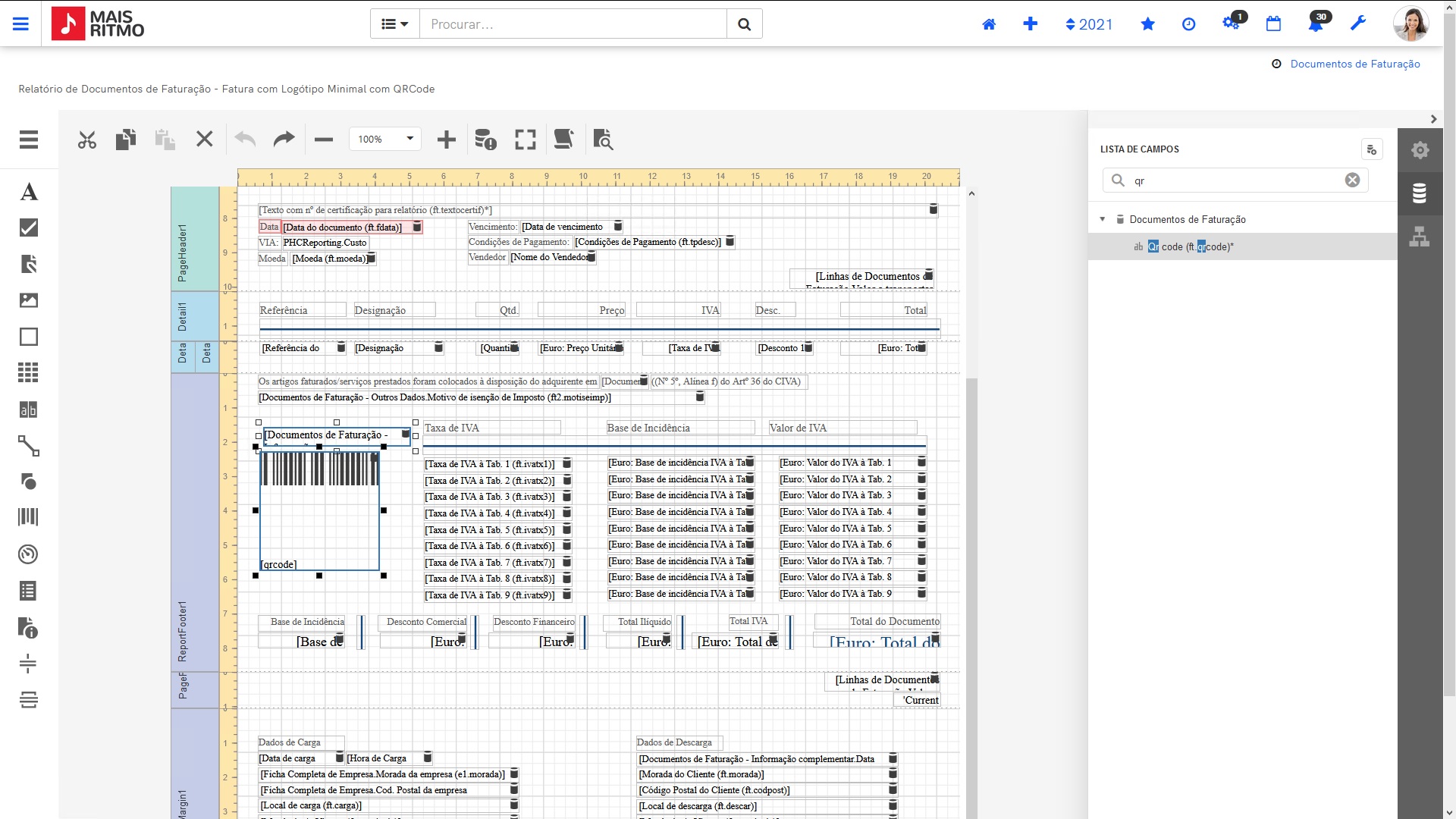Click the Cut scissors toolbar icon
Image resolution: width=1456 pixels, height=819 pixels.
click(87, 140)
